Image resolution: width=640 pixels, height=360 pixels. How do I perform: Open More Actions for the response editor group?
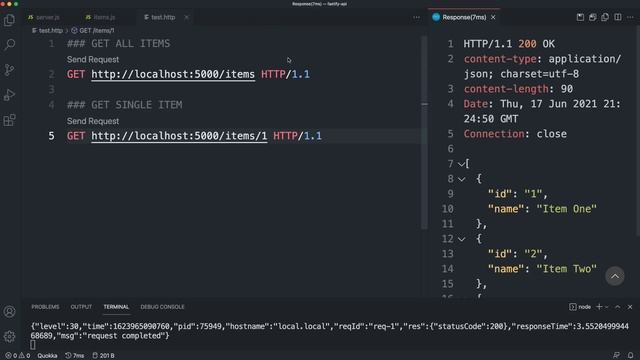[x=630, y=17]
